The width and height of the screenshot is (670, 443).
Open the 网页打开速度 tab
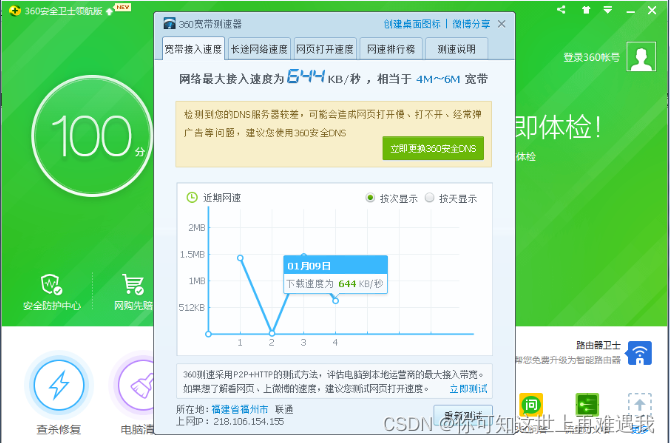click(325, 49)
